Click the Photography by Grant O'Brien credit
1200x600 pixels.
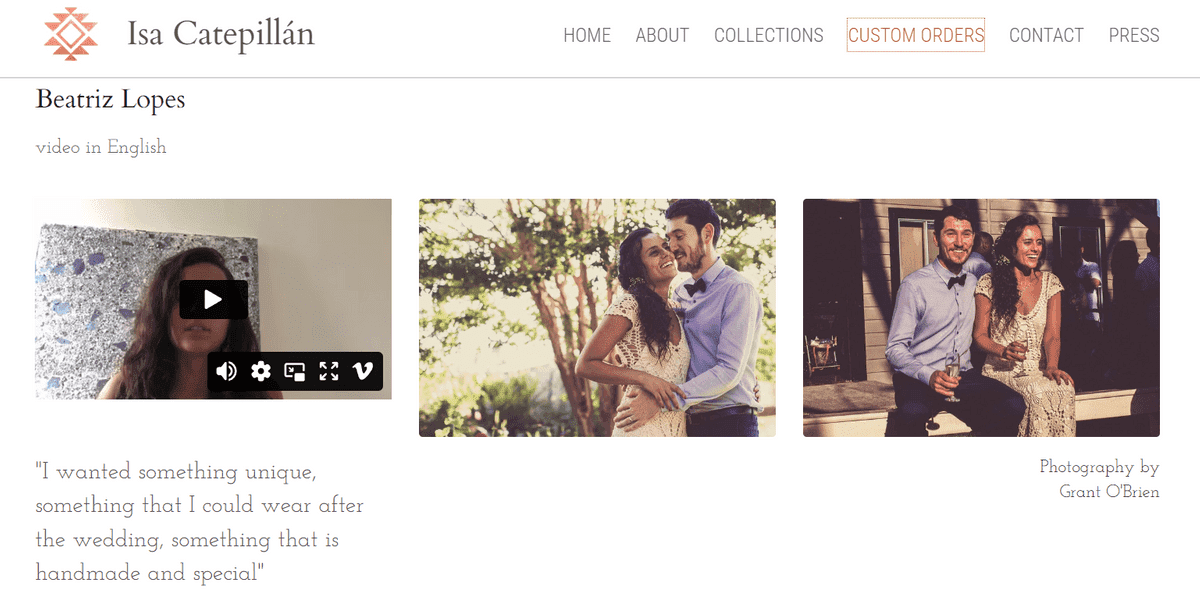1100,479
